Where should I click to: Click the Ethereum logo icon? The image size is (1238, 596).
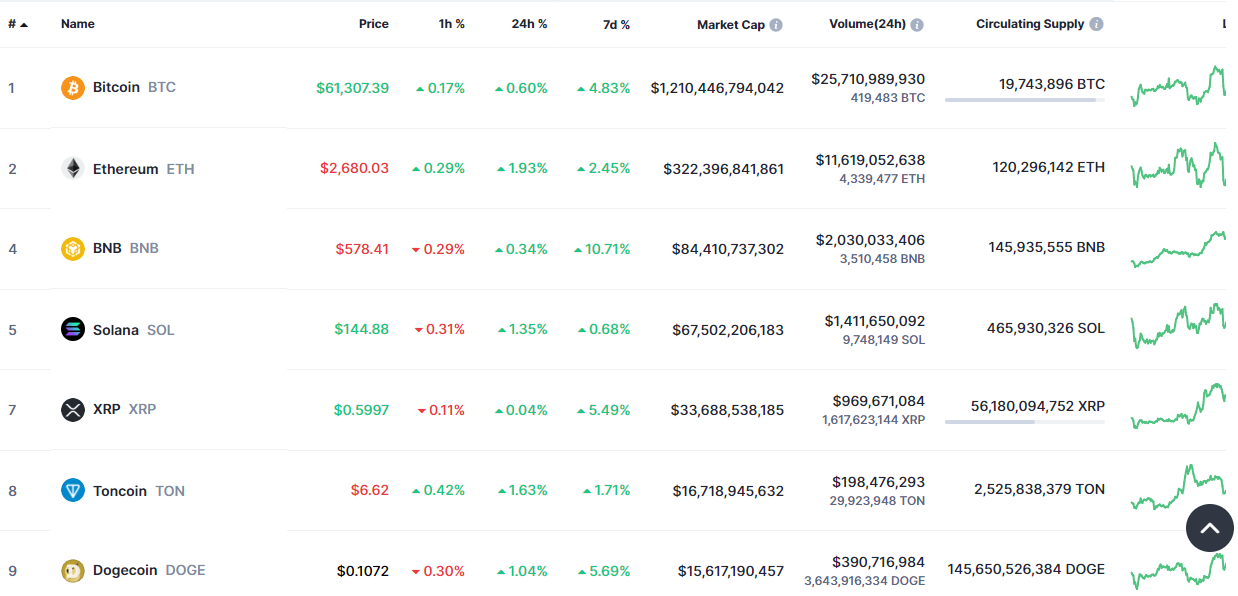73,169
